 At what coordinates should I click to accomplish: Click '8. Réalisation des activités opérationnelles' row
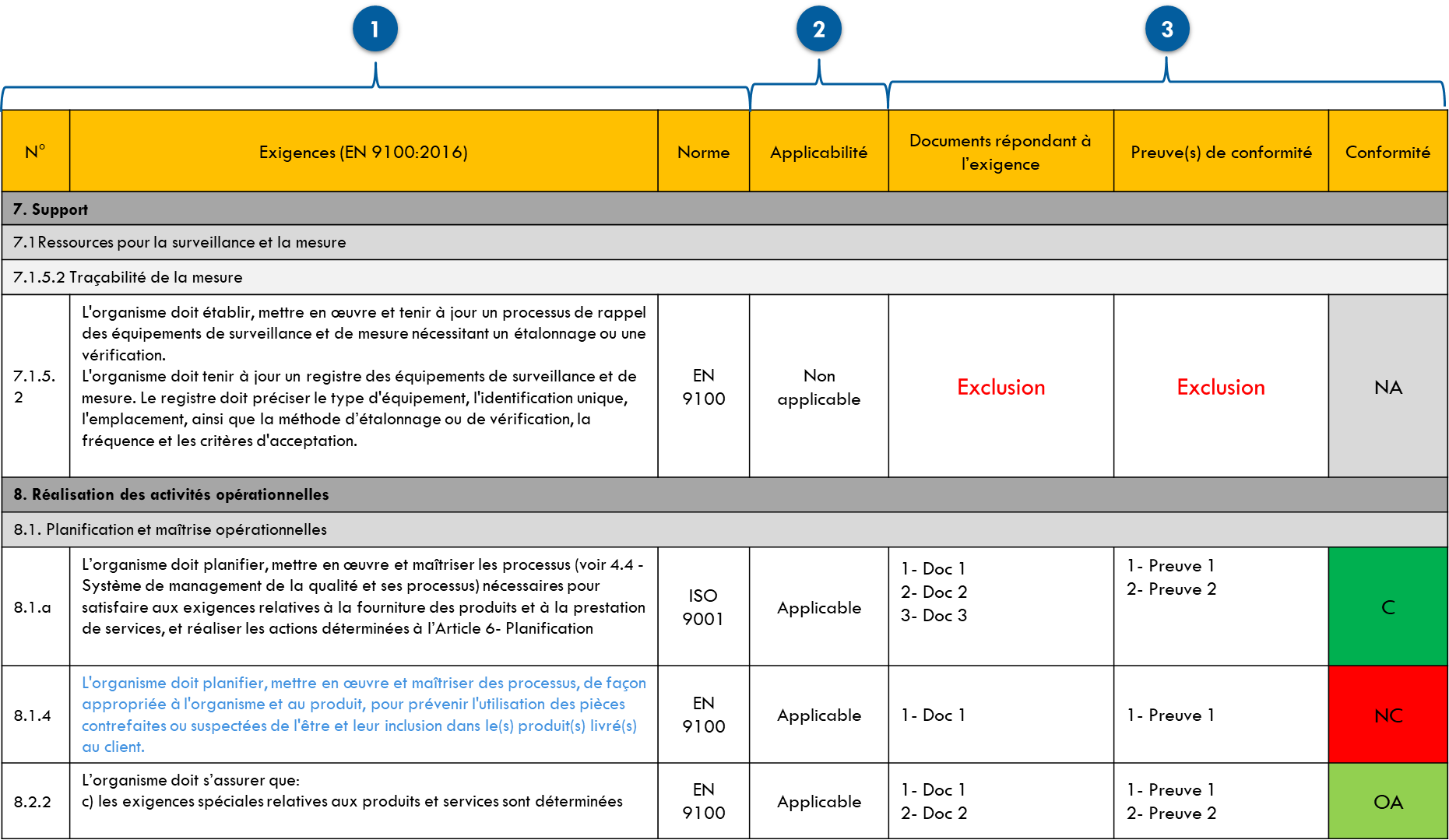click(x=724, y=494)
